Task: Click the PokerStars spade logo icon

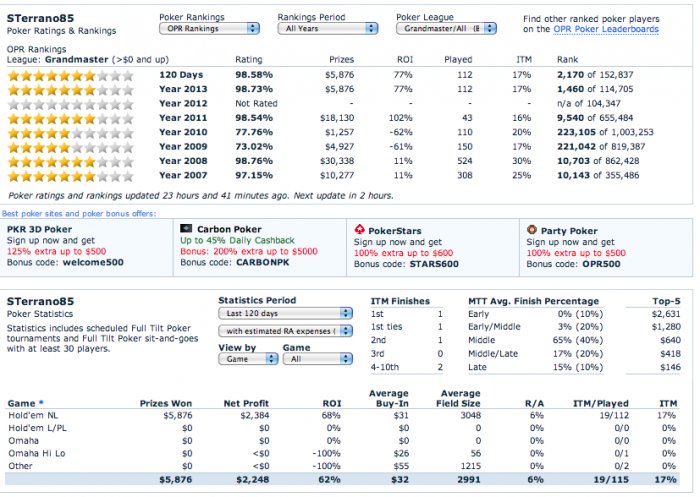Action: pyautogui.click(x=359, y=230)
